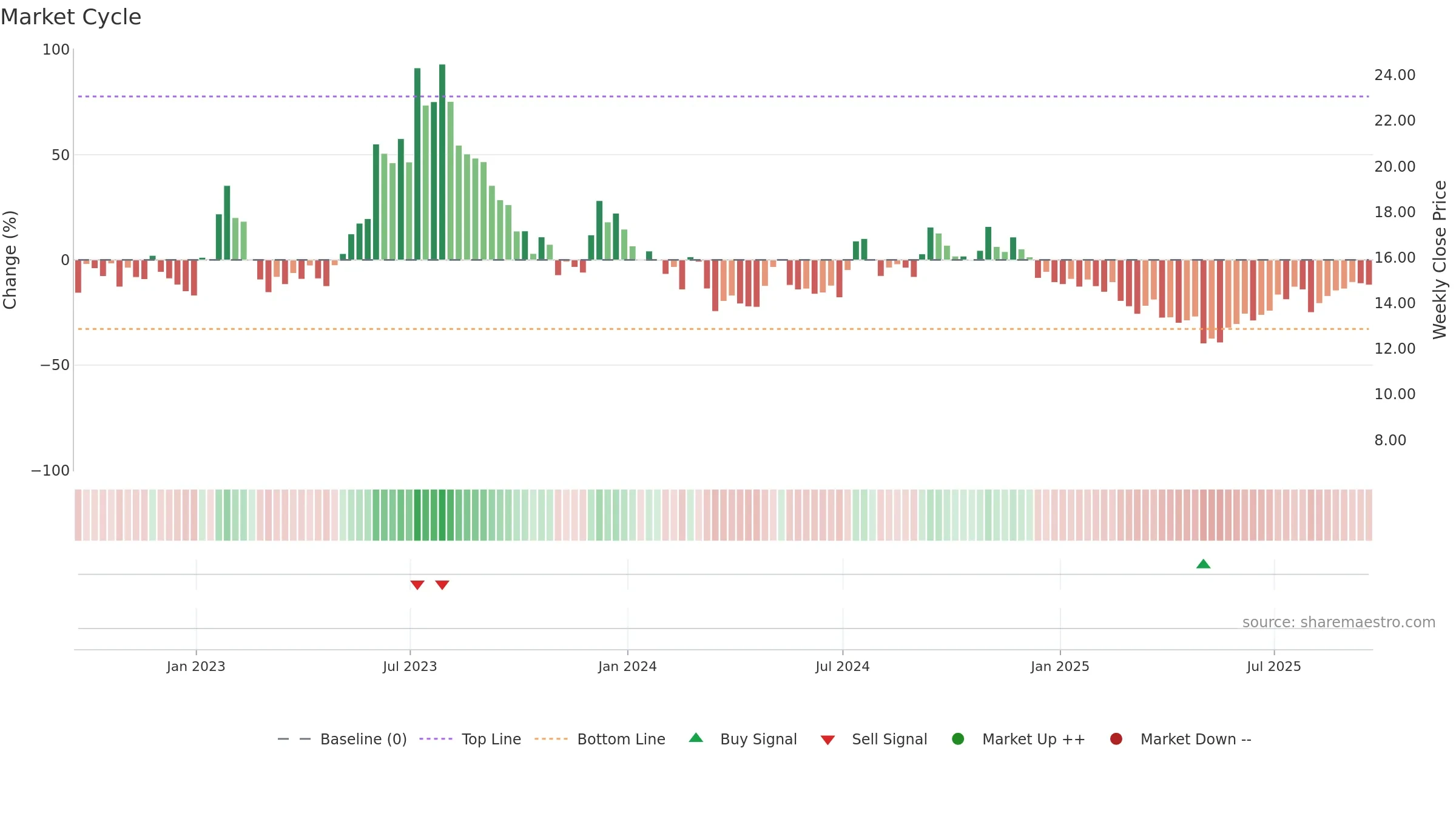
Task: Click the dark green bar peaking near Jan 2023
Action: (227, 223)
